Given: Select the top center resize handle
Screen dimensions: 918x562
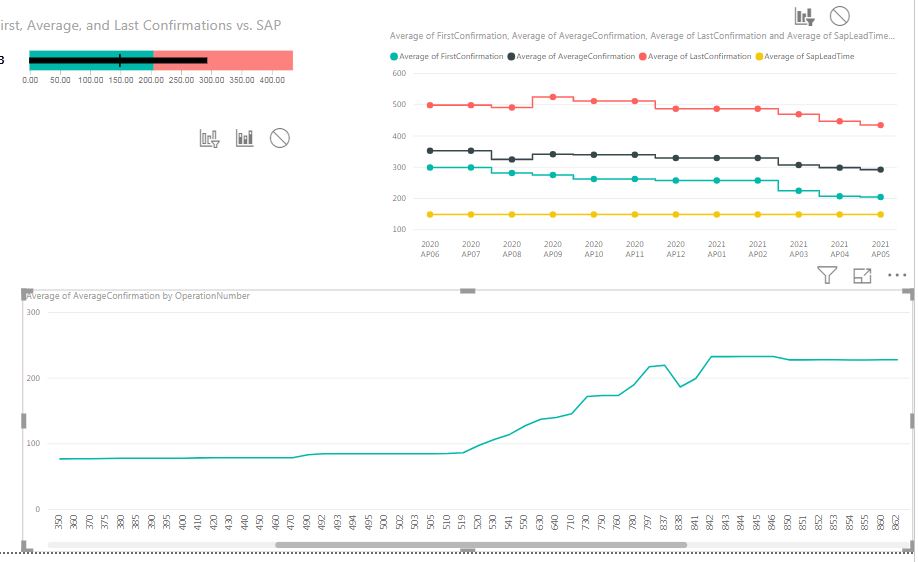Looking at the screenshot, I should [x=467, y=290].
